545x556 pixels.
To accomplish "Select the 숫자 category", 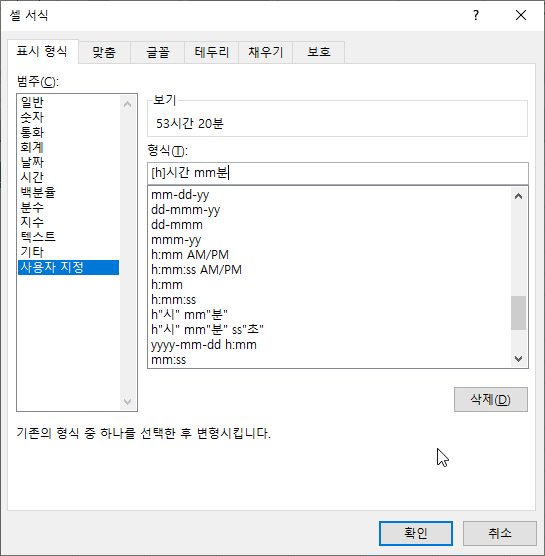I will (68, 117).
